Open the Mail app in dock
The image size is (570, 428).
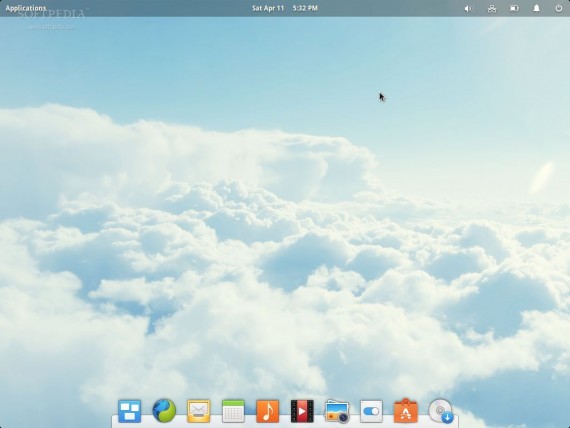coord(198,411)
